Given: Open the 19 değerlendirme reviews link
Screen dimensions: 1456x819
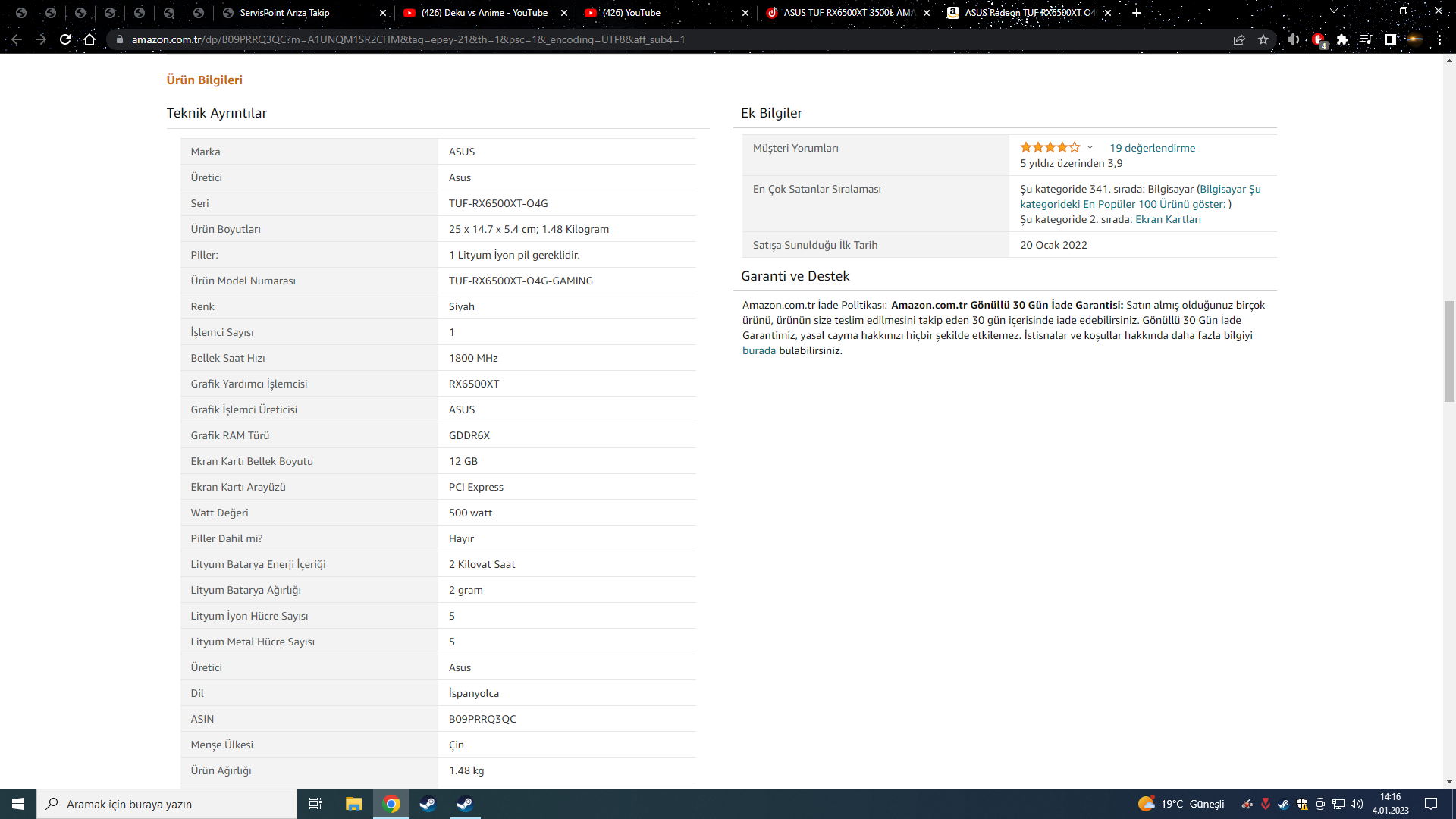Looking at the screenshot, I should pos(1152,148).
